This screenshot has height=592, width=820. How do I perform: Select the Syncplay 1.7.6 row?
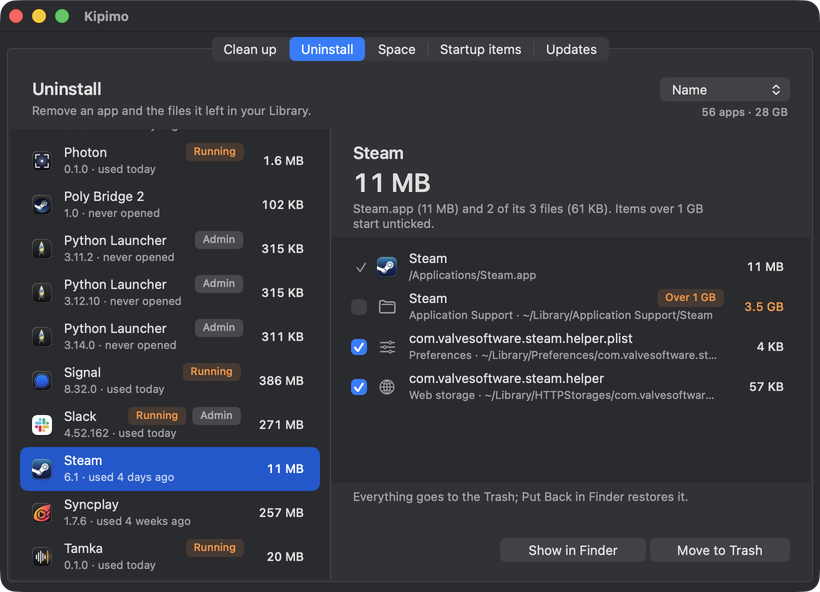pyautogui.click(x=170, y=513)
